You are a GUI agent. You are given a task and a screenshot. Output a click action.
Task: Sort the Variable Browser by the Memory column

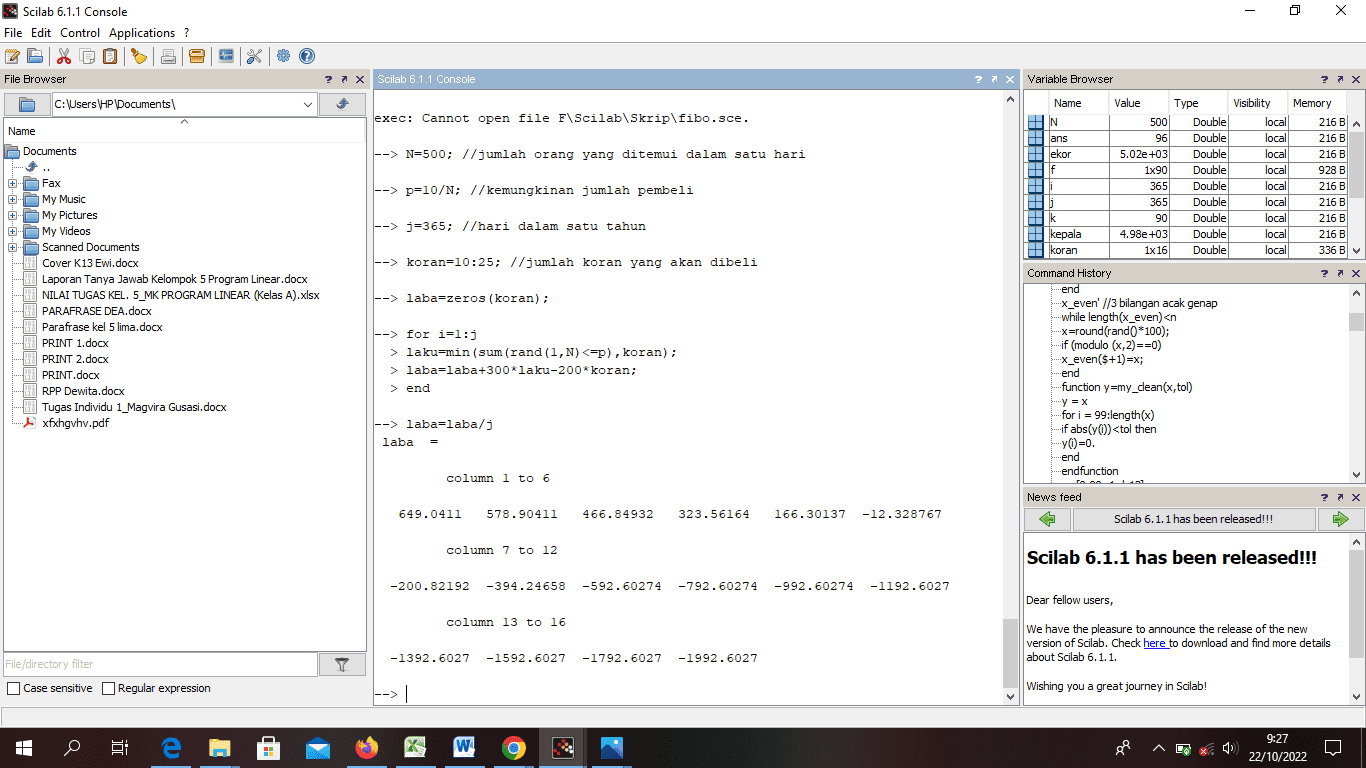pyautogui.click(x=1317, y=103)
